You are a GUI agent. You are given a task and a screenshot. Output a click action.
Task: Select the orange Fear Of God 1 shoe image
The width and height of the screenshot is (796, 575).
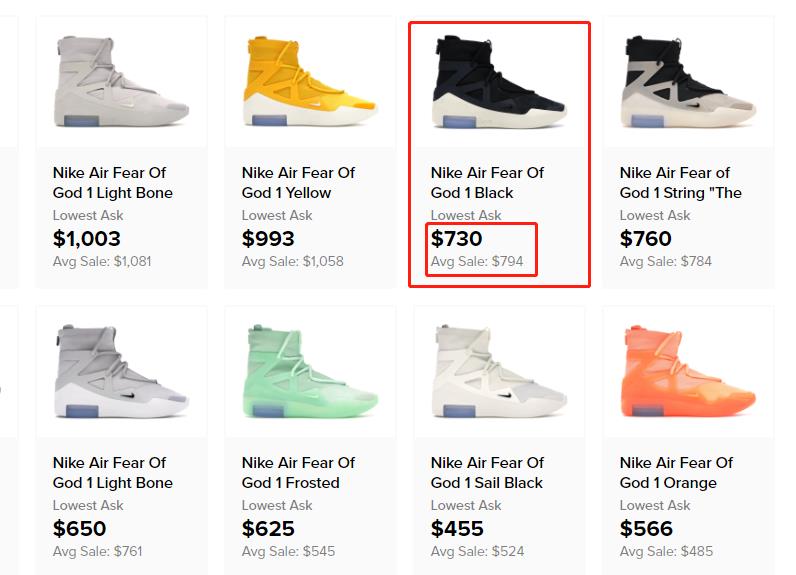click(688, 373)
